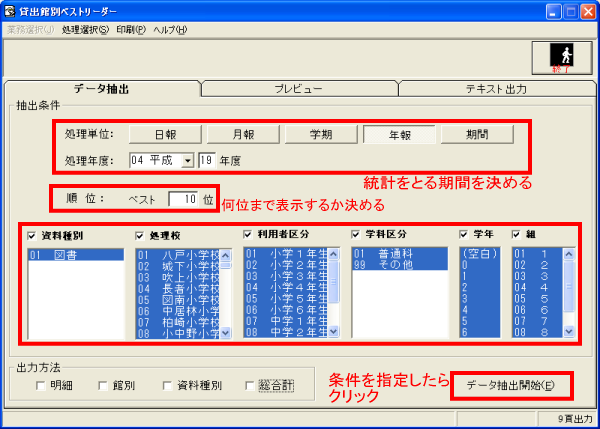
Task: Click the 組 list scrollbar thumb
Action: (569, 286)
